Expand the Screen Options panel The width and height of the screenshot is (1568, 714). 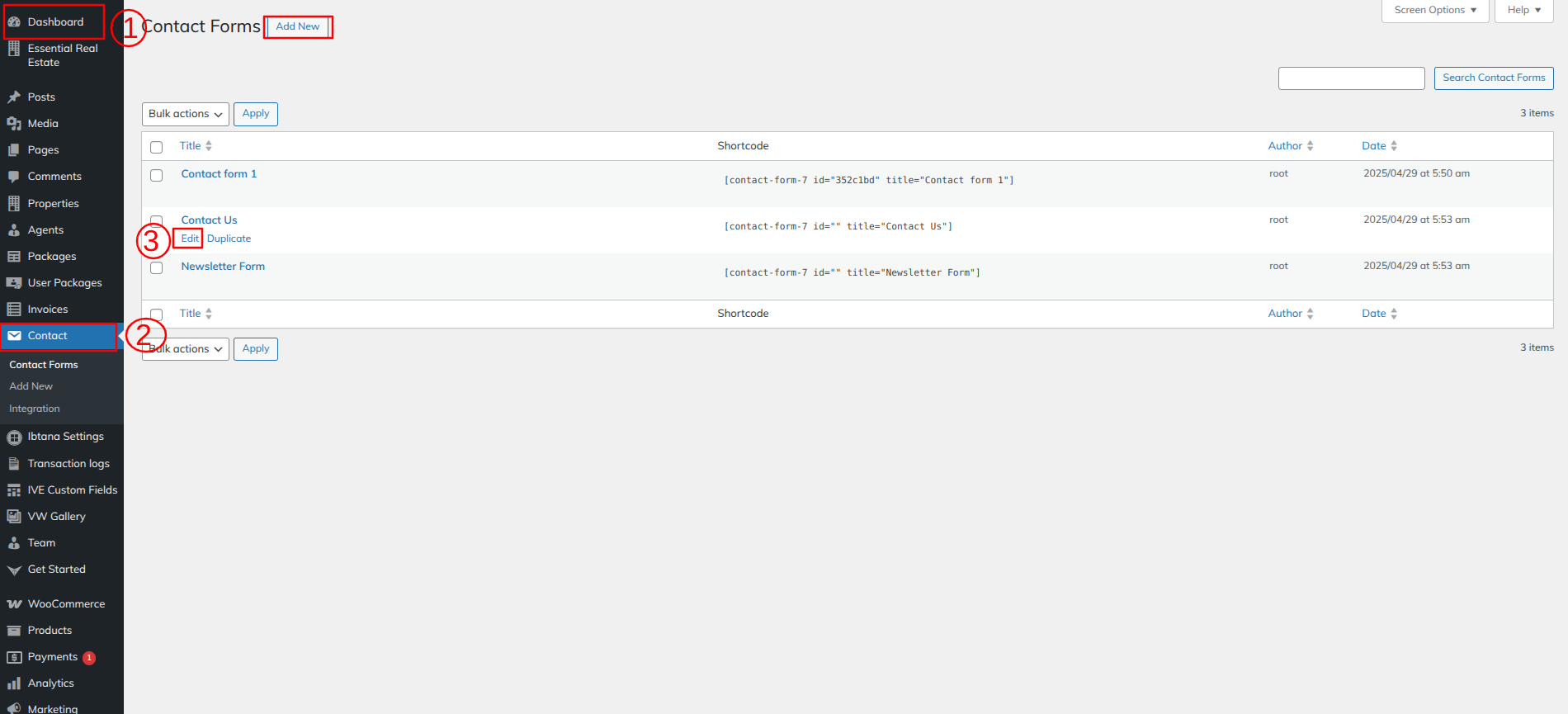point(1434,10)
